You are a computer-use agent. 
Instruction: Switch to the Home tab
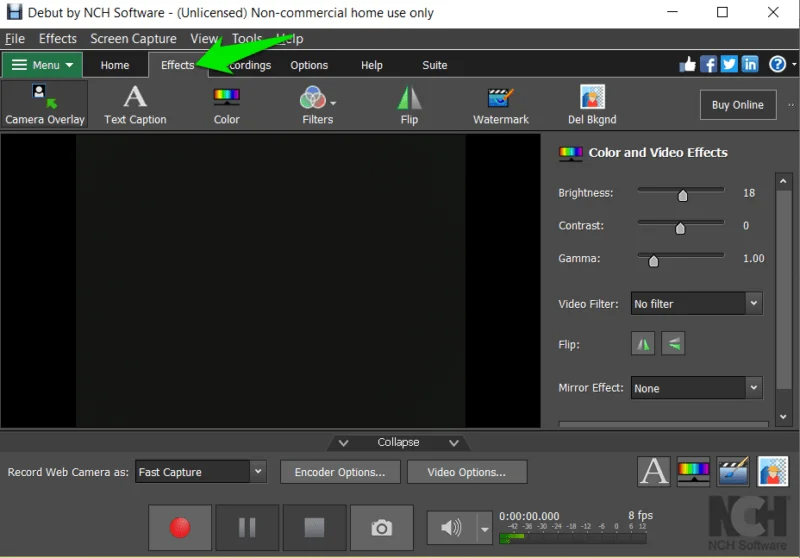tap(115, 65)
